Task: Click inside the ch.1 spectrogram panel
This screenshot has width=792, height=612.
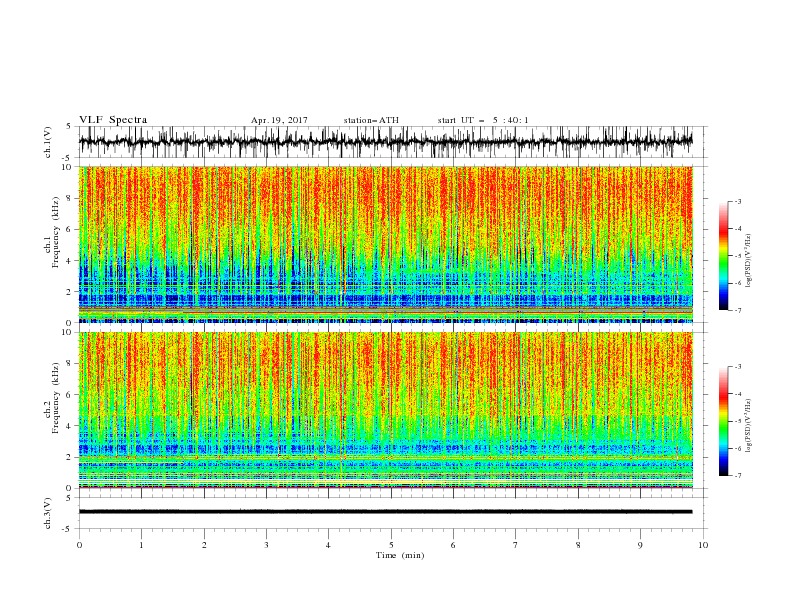Action: (386, 244)
